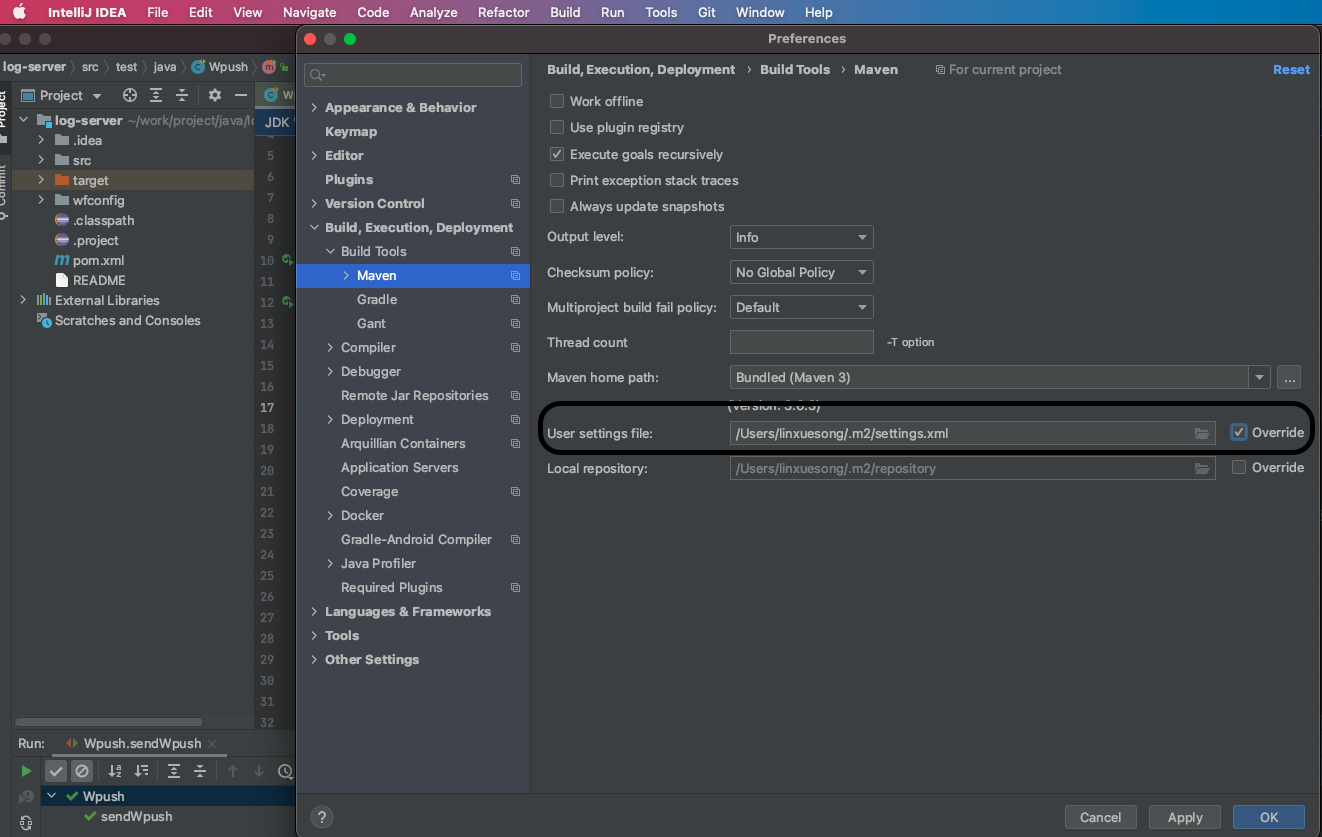Screen dimensions: 1322x837
Task: Open Project panel gear settings
Action: click(215, 95)
